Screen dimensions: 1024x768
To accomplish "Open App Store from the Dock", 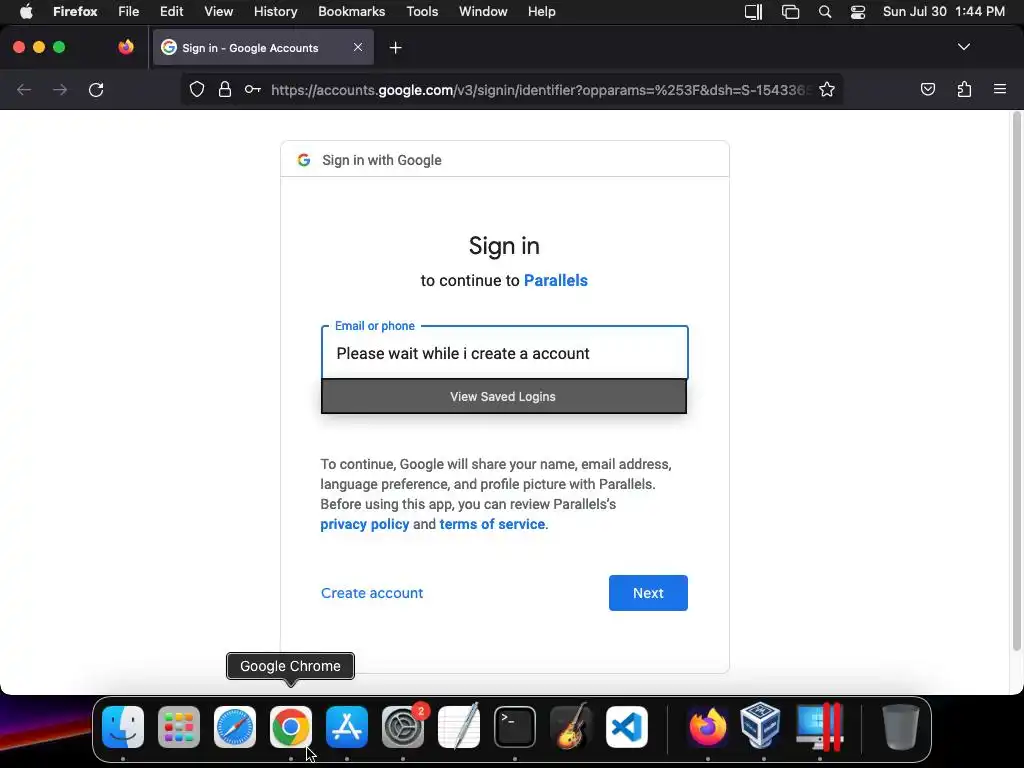I will tap(347, 726).
